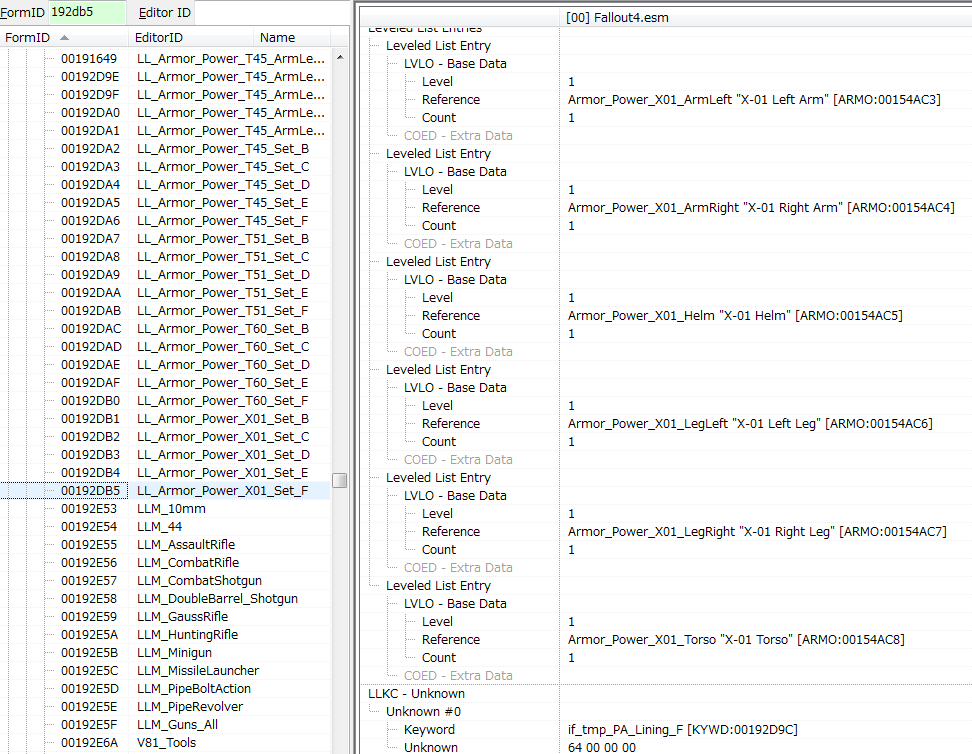Click FormID cell 00192E58
This screenshot has height=754, width=972.
(x=89, y=598)
